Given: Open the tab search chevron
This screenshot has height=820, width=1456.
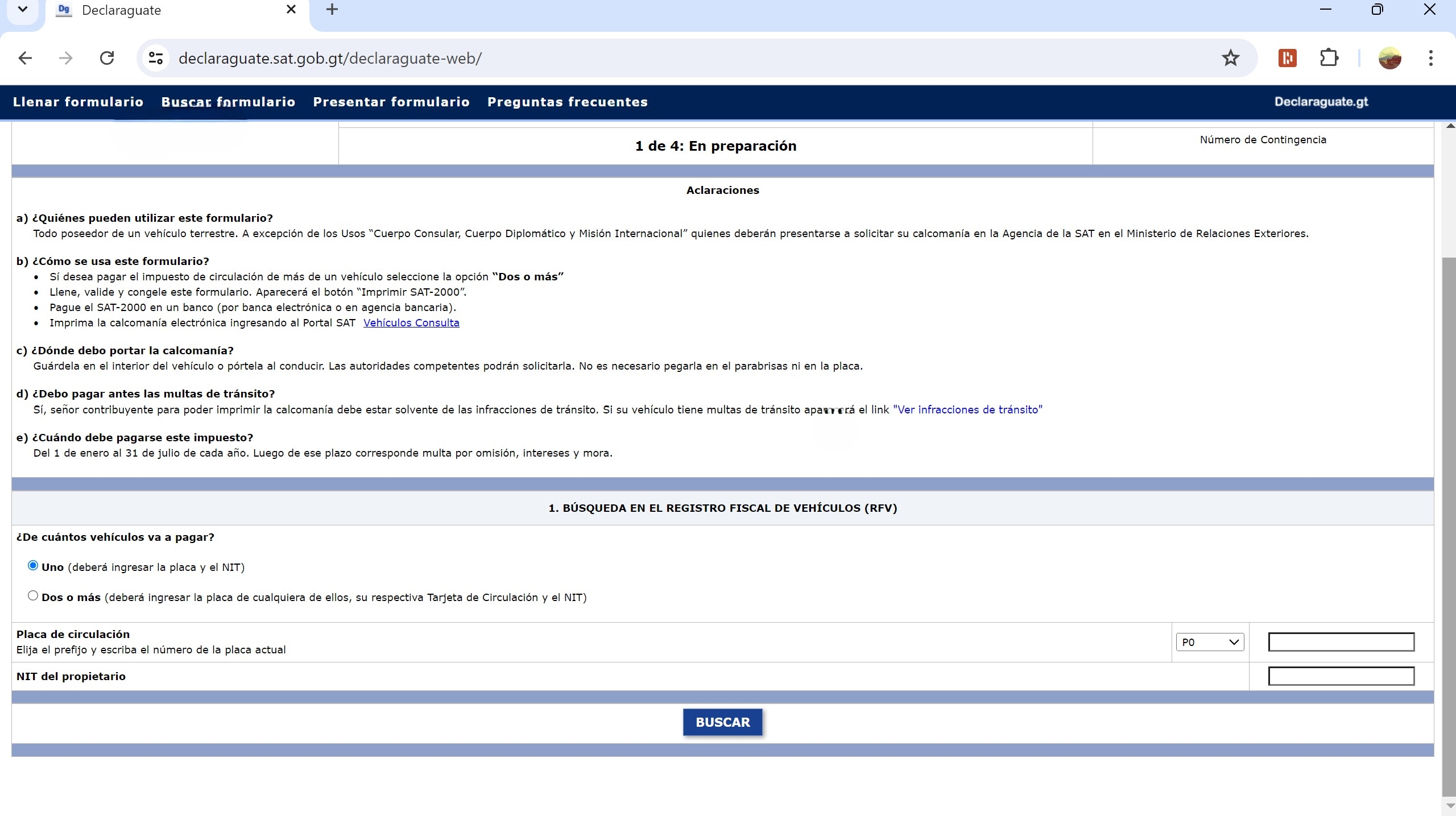Looking at the screenshot, I should (23, 10).
